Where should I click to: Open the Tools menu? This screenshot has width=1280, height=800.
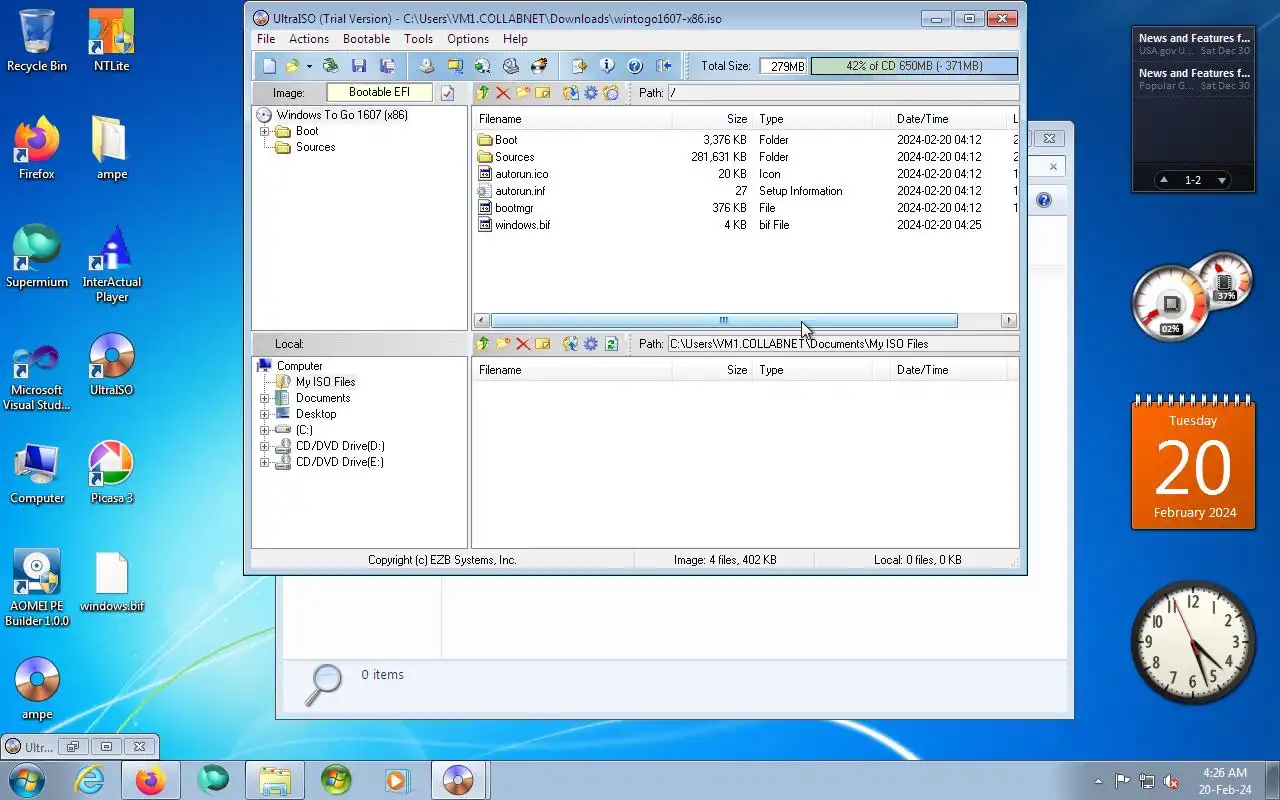419,39
